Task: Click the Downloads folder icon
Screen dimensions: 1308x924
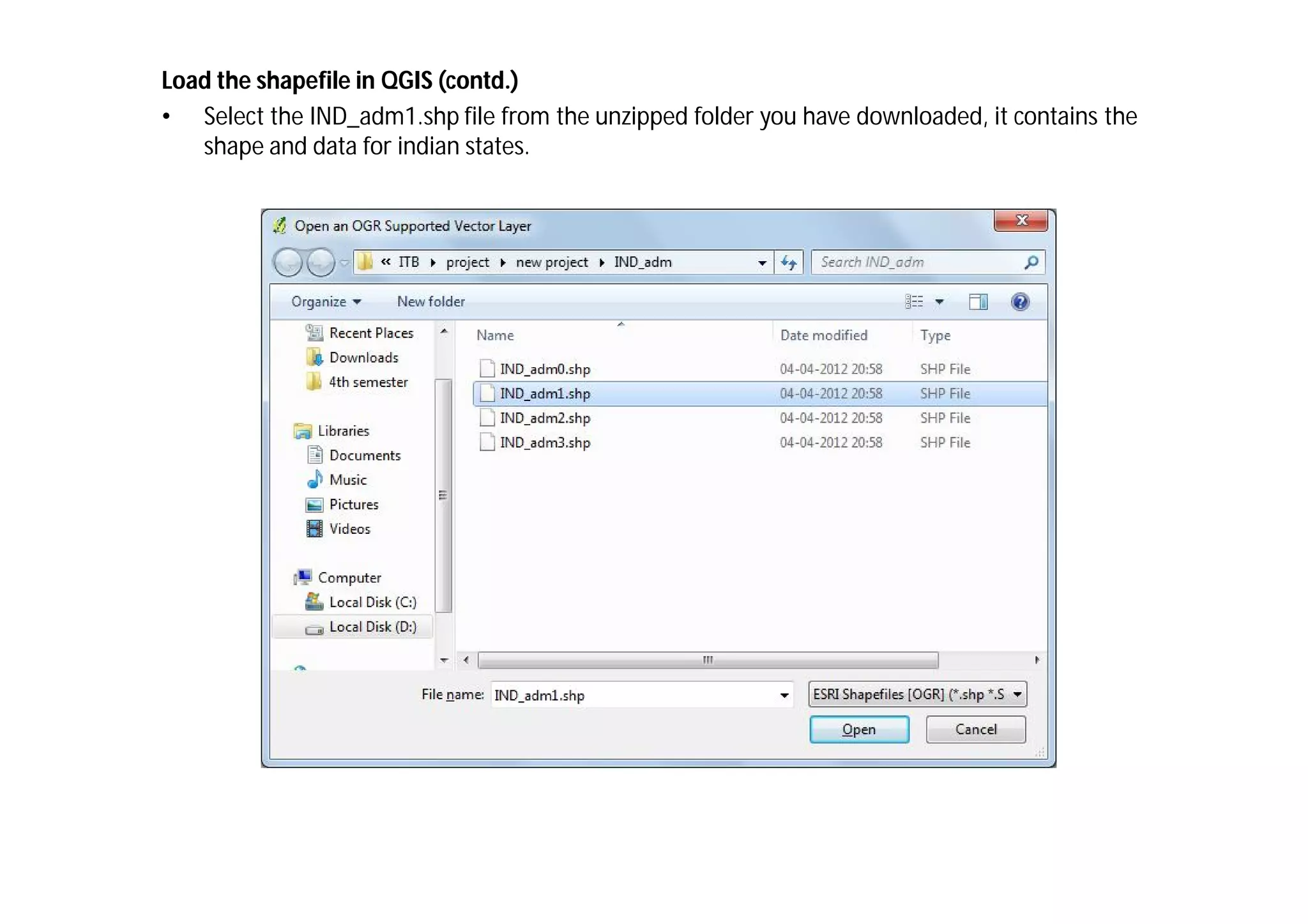Action: click(314, 357)
